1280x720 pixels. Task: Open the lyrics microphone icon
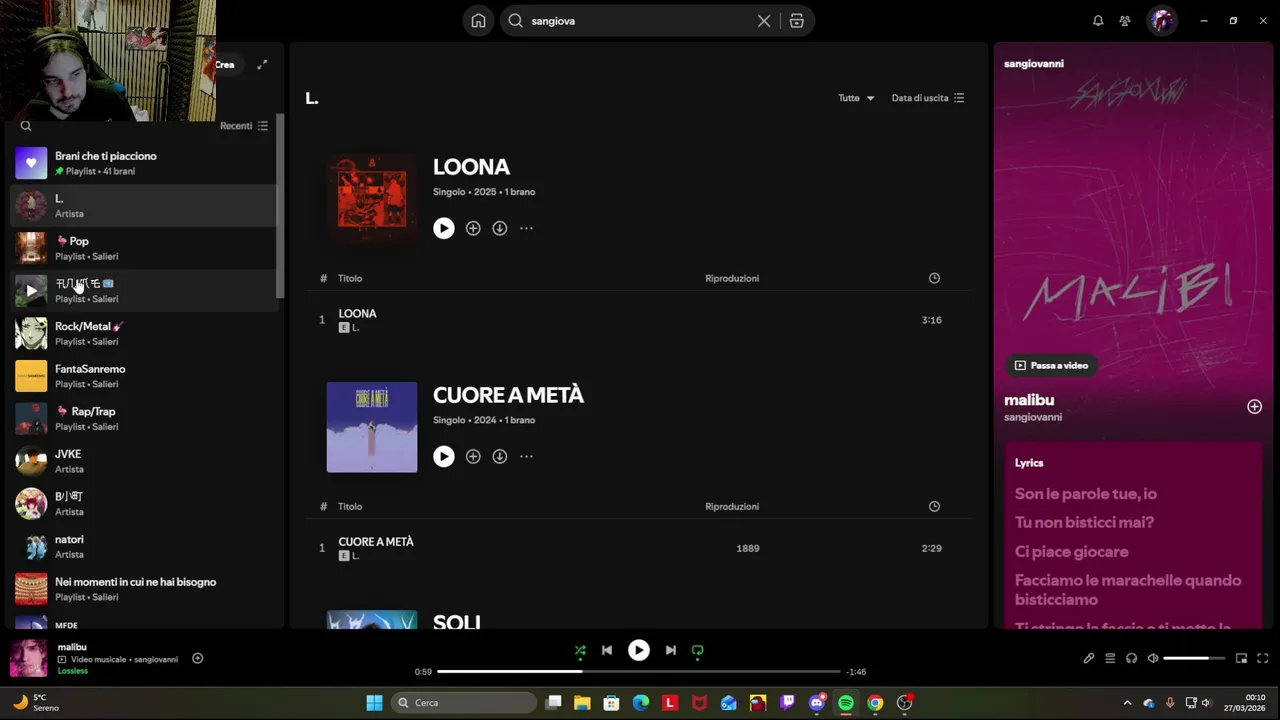pos(1089,658)
